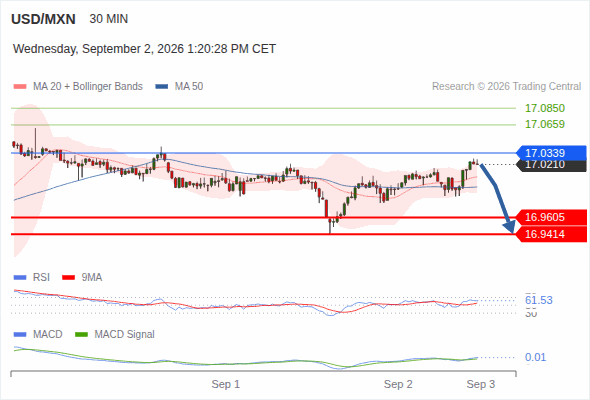Click the RSI blue legend marker
590x400 pixels.
pos(20,278)
